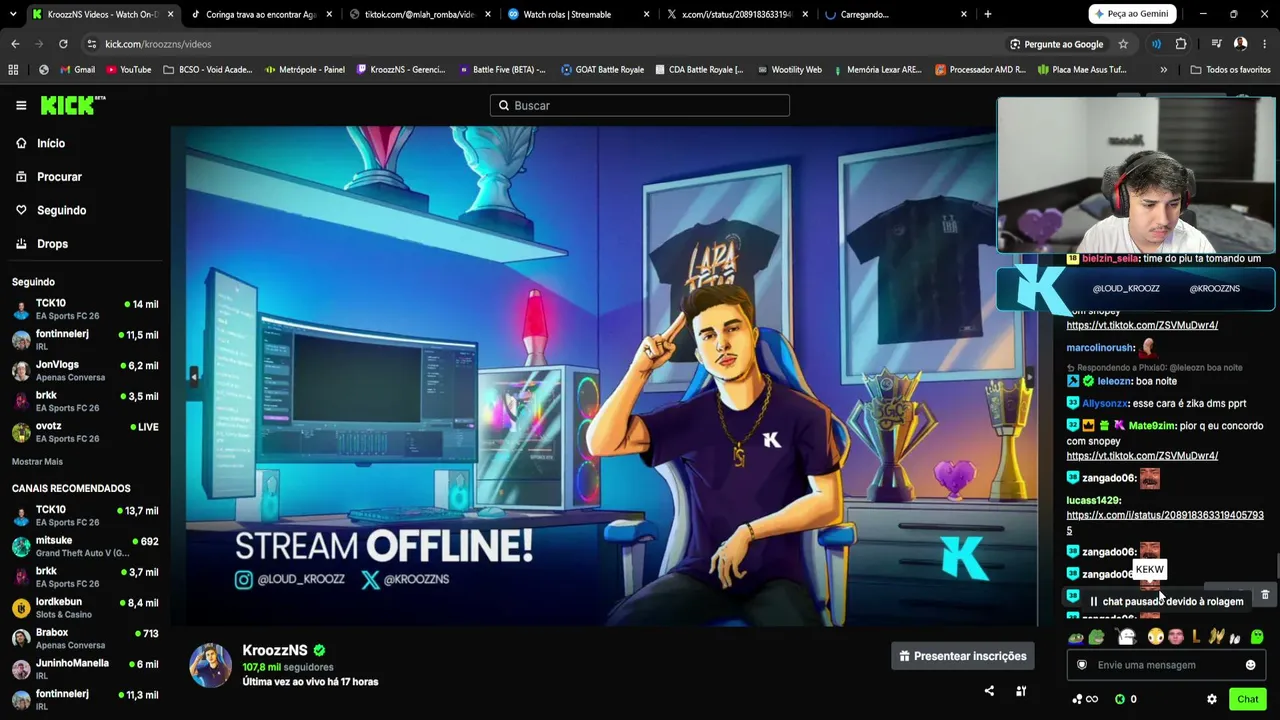Click the share icon under the video
Image resolution: width=1280 pixels, height=720 pixels.
[989, 691]
